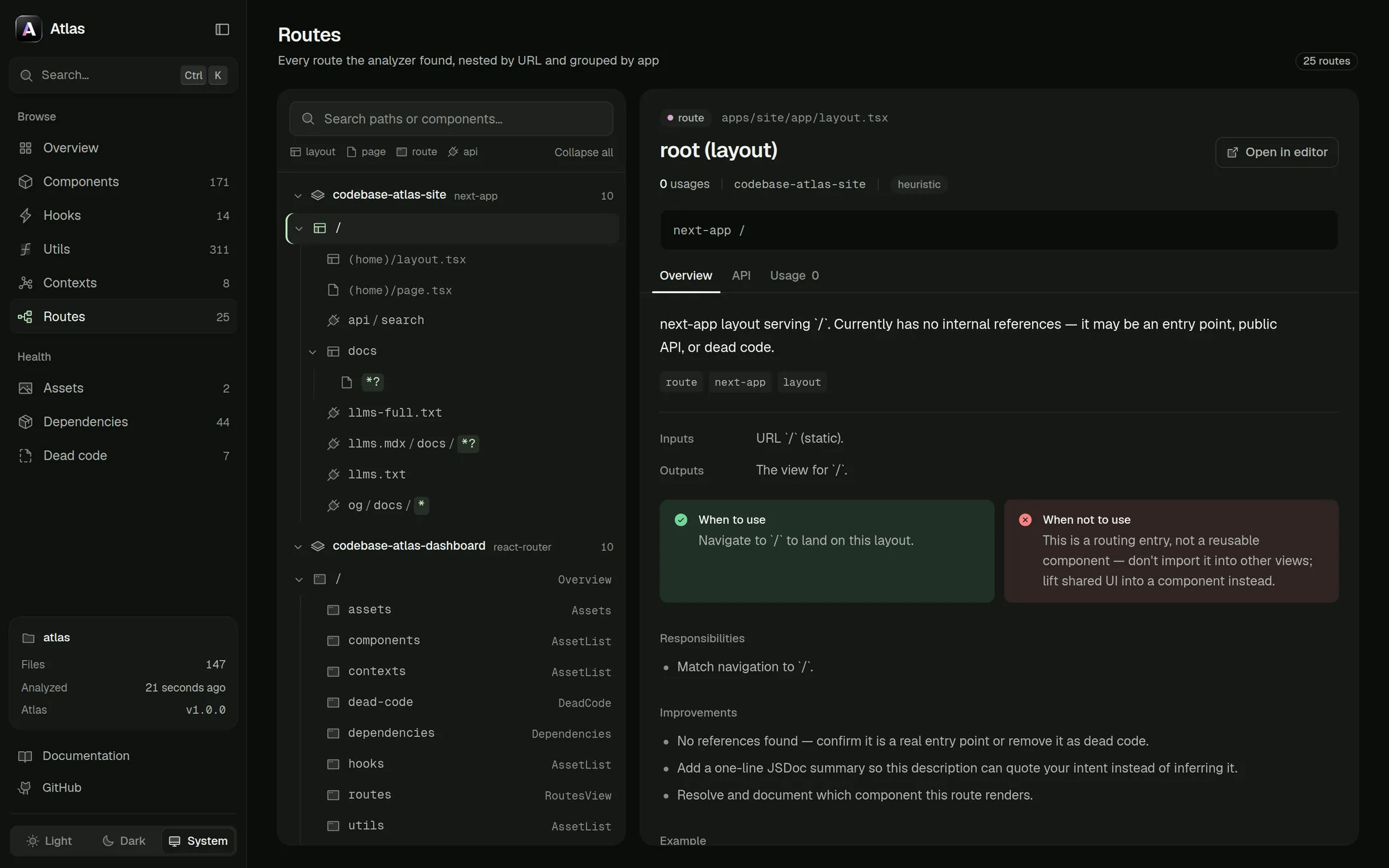Click the layout tag chip
Screen dimensions: 1389x868
point(801,382)
